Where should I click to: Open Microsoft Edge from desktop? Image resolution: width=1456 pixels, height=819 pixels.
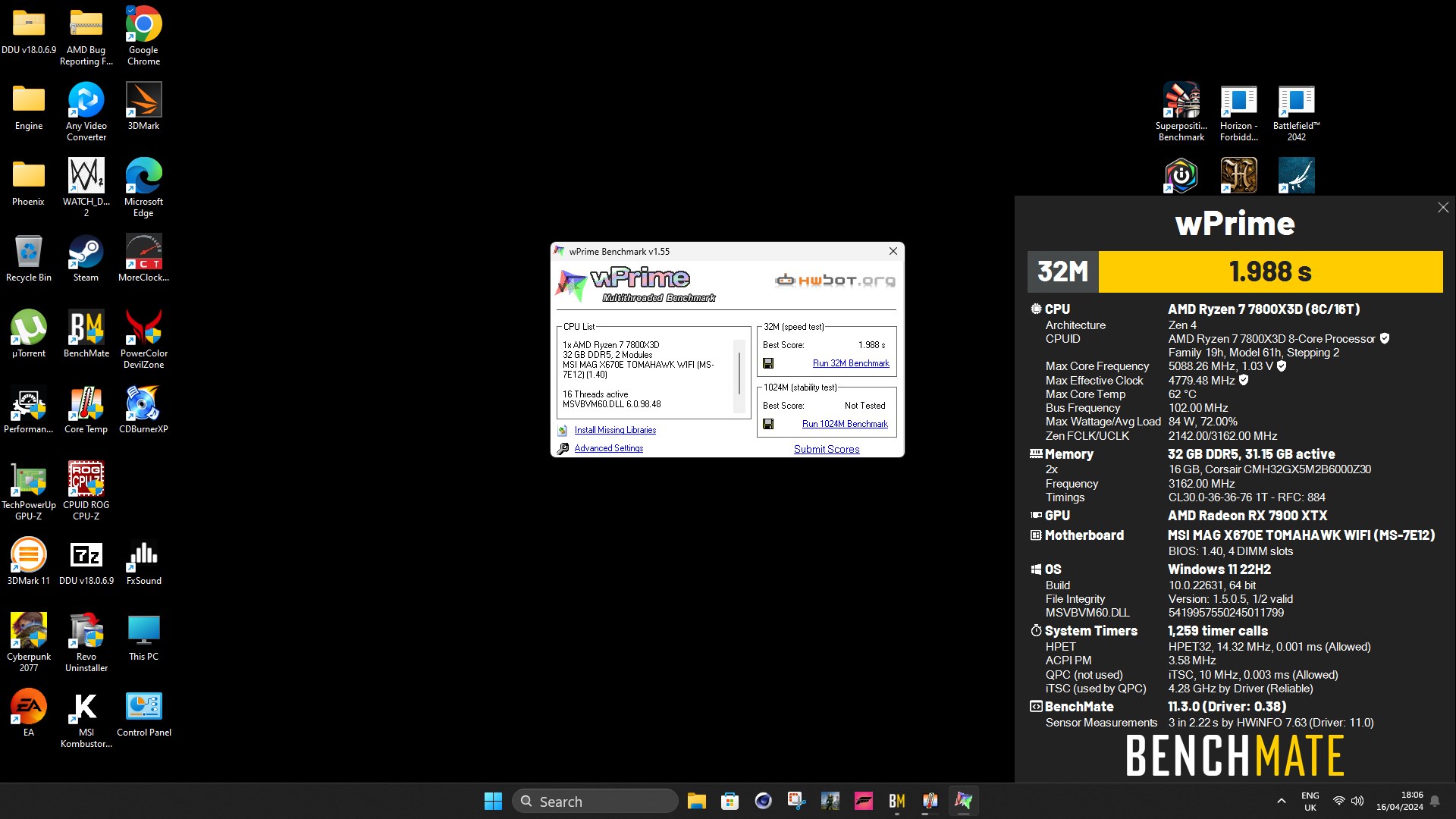click(x=143, y=187)
